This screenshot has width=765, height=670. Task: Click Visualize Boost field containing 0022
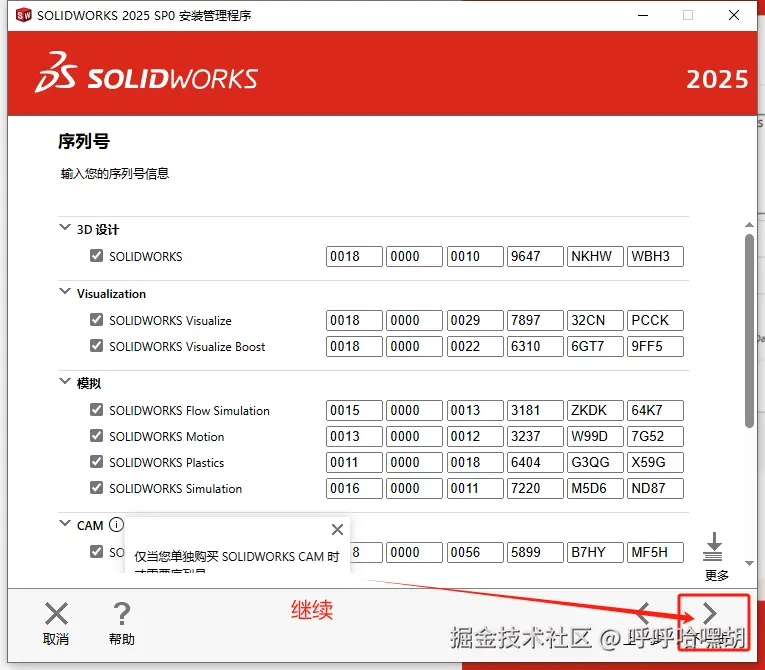475,346
